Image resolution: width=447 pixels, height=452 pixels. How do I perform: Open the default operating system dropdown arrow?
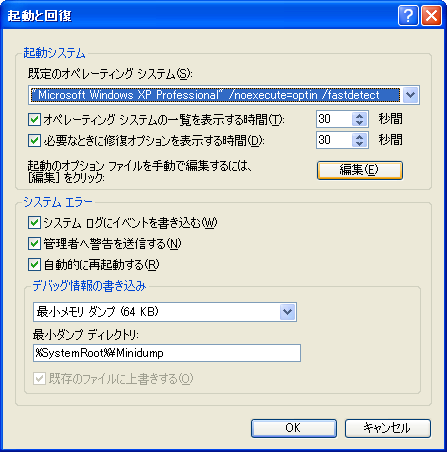tap(410, 95)
